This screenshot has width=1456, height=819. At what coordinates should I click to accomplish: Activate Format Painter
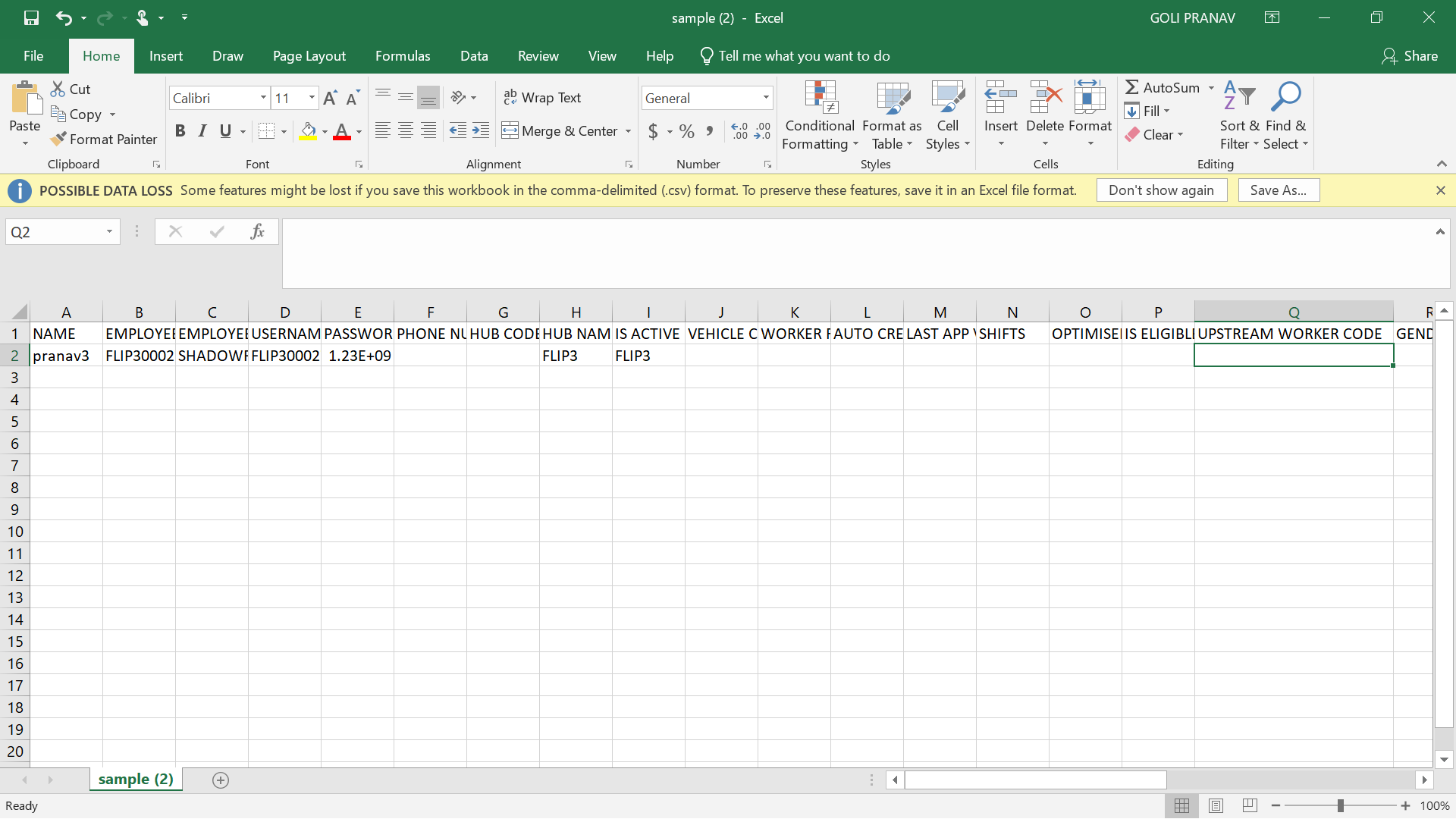click(x=104, y=139)
